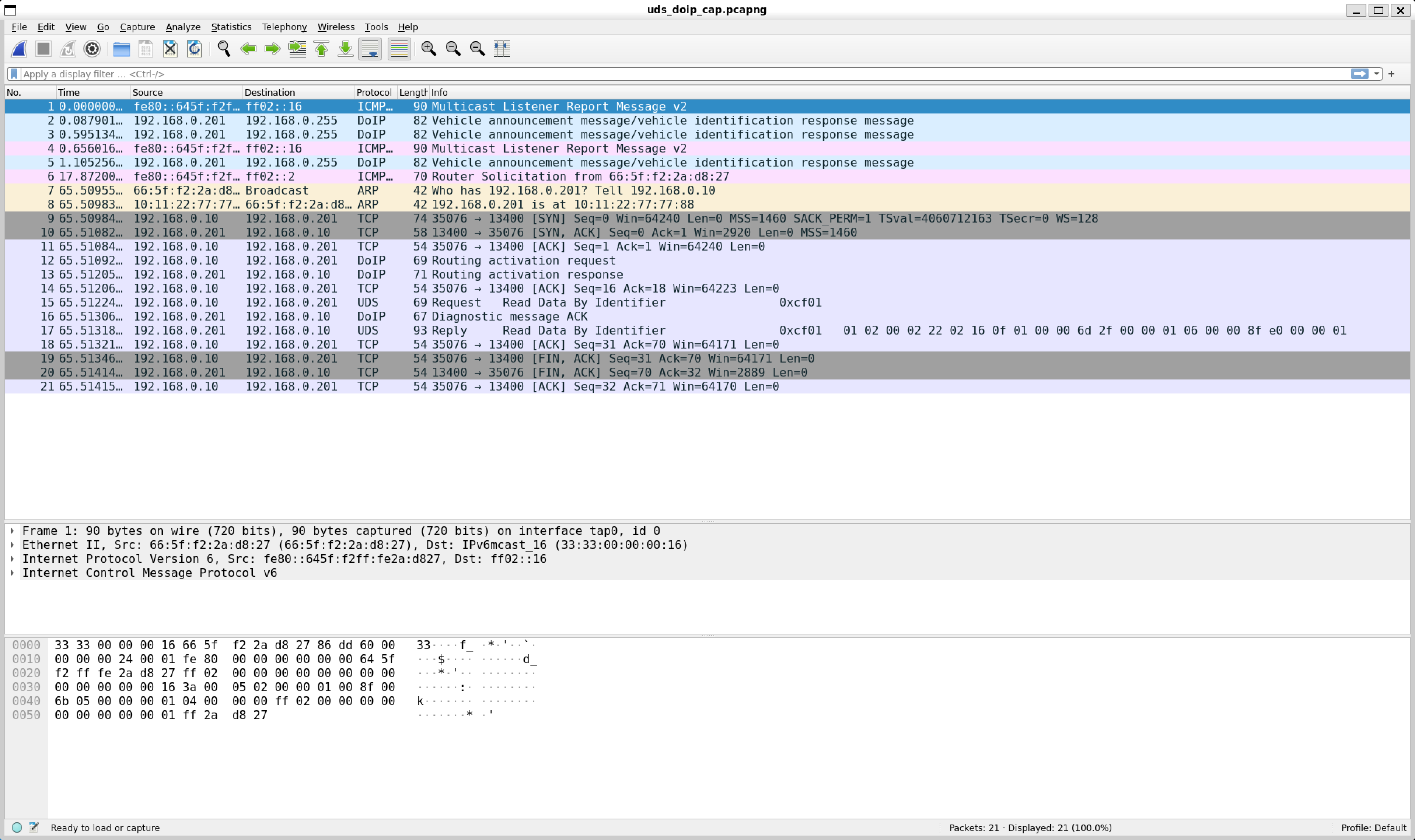Reload the capture file
Viewport: 1415px width, 840px height.
click(x=194, y=49)
